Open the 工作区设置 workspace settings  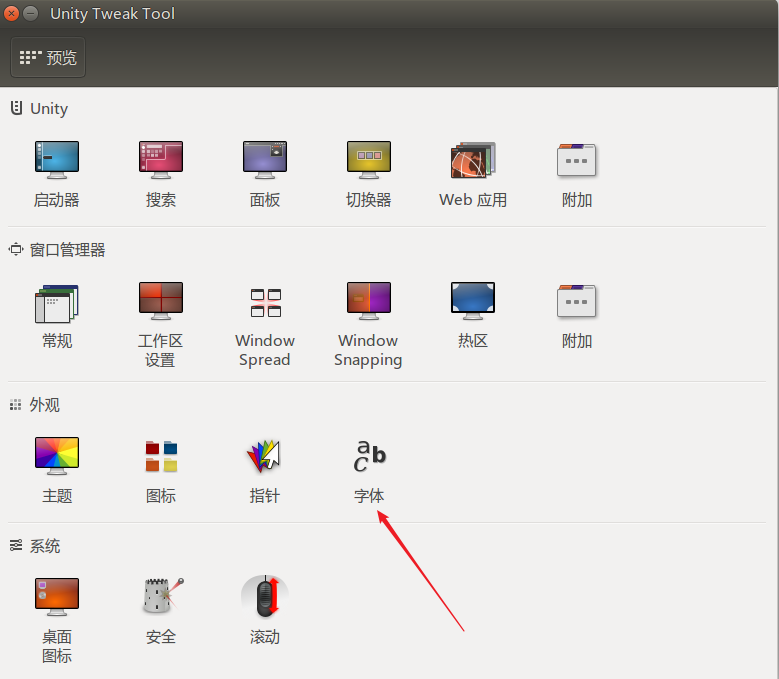pyautogui.click(x=160, y=325)
